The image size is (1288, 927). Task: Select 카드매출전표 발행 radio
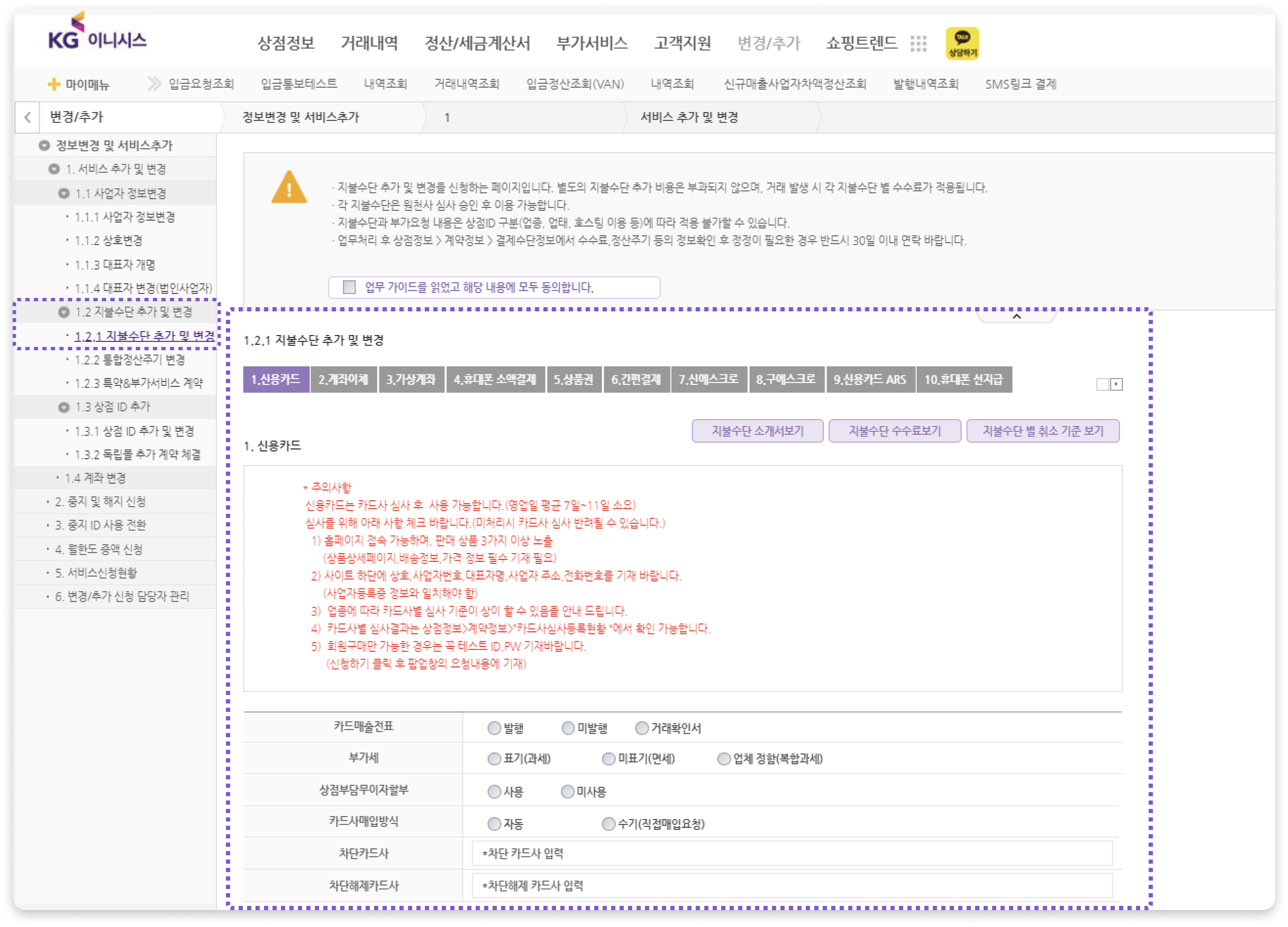[x=494, y=728]
